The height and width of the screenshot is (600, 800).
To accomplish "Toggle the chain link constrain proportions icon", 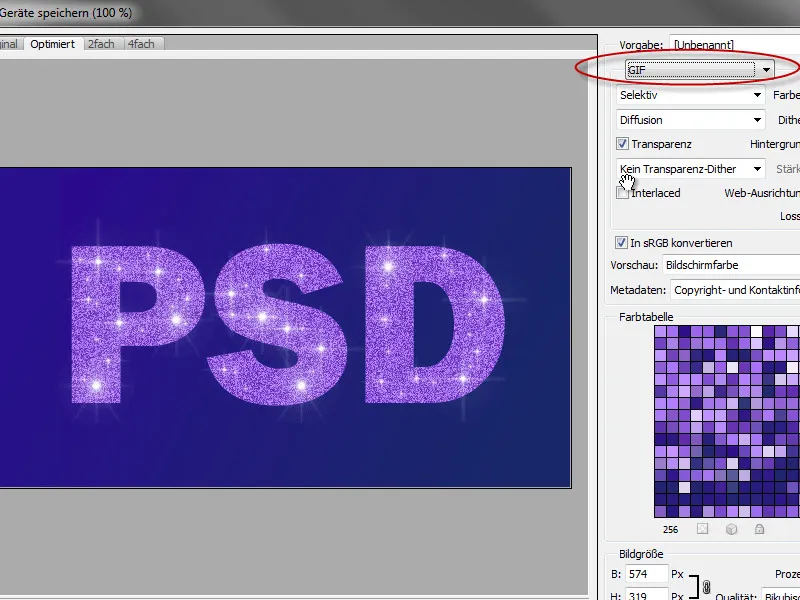I will pos(706,587).
